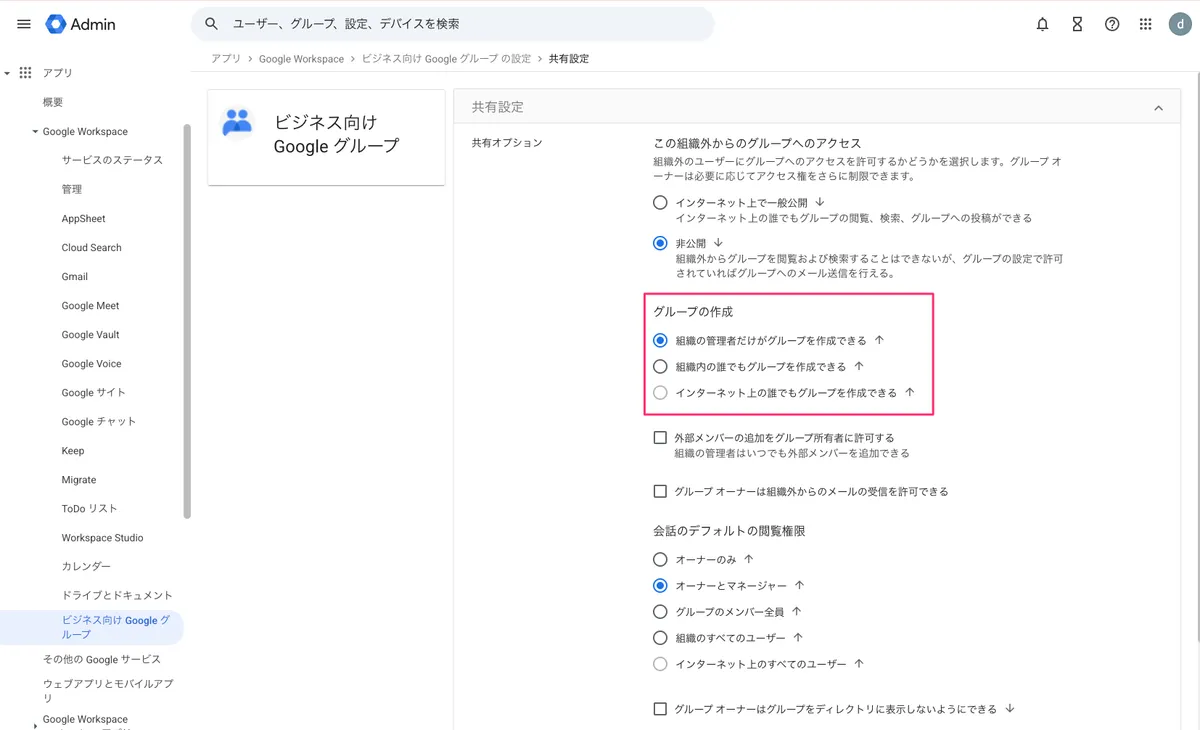Open 管理 in the sidebar
This screenshot has height=730, width=1200.
[x=72, y=189]
